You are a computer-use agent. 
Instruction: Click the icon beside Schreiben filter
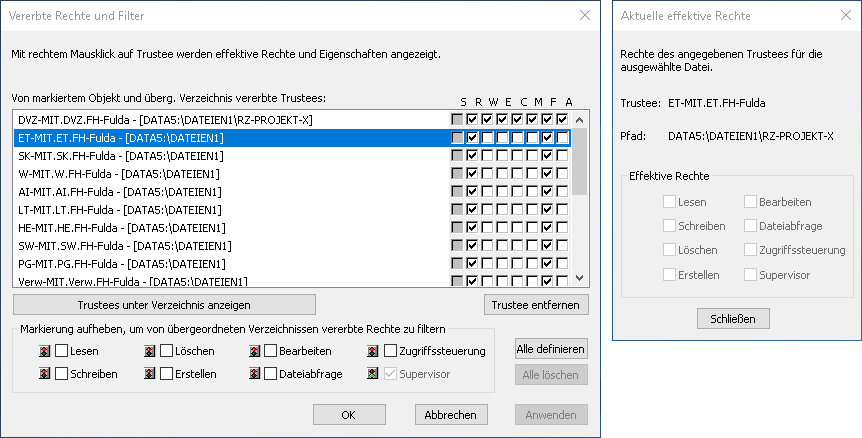(44, 374)
